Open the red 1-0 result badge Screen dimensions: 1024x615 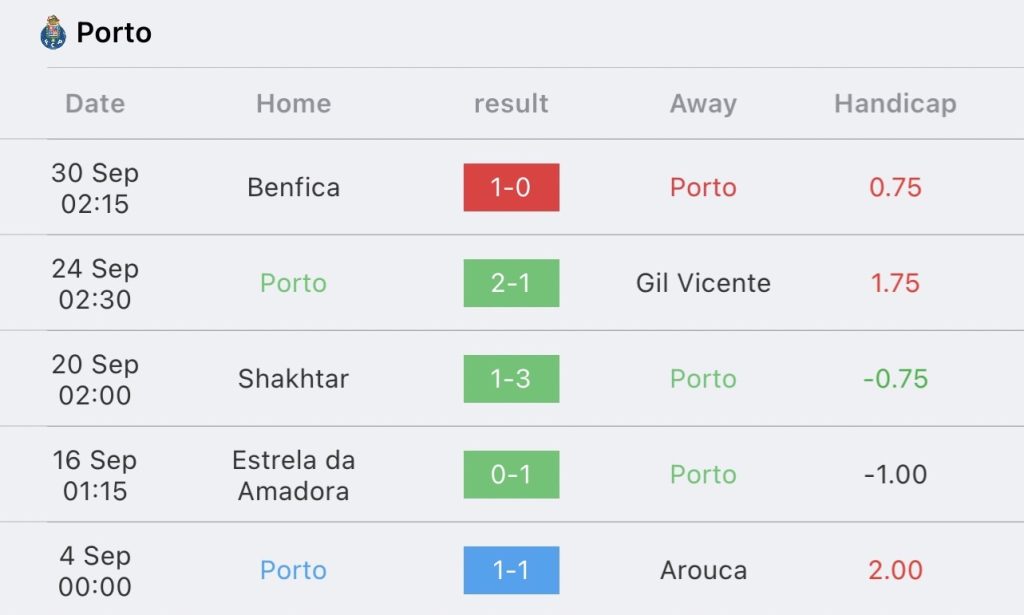click(511, 187)
